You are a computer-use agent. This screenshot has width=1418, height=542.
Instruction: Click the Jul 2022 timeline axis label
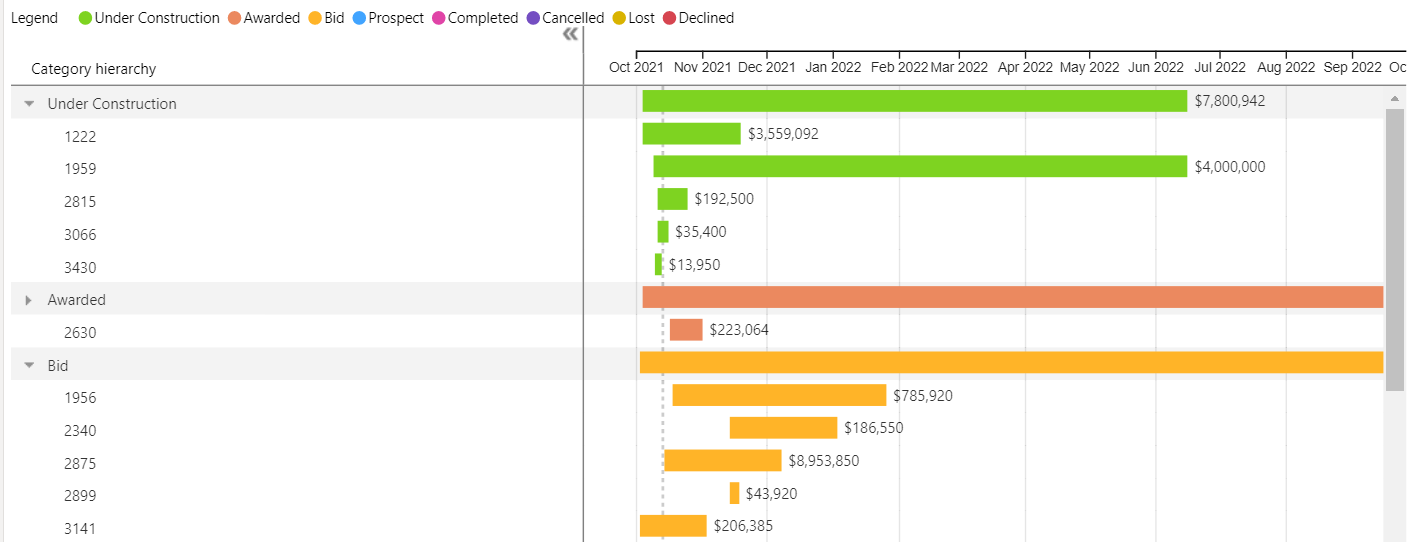coord(1220,67)
